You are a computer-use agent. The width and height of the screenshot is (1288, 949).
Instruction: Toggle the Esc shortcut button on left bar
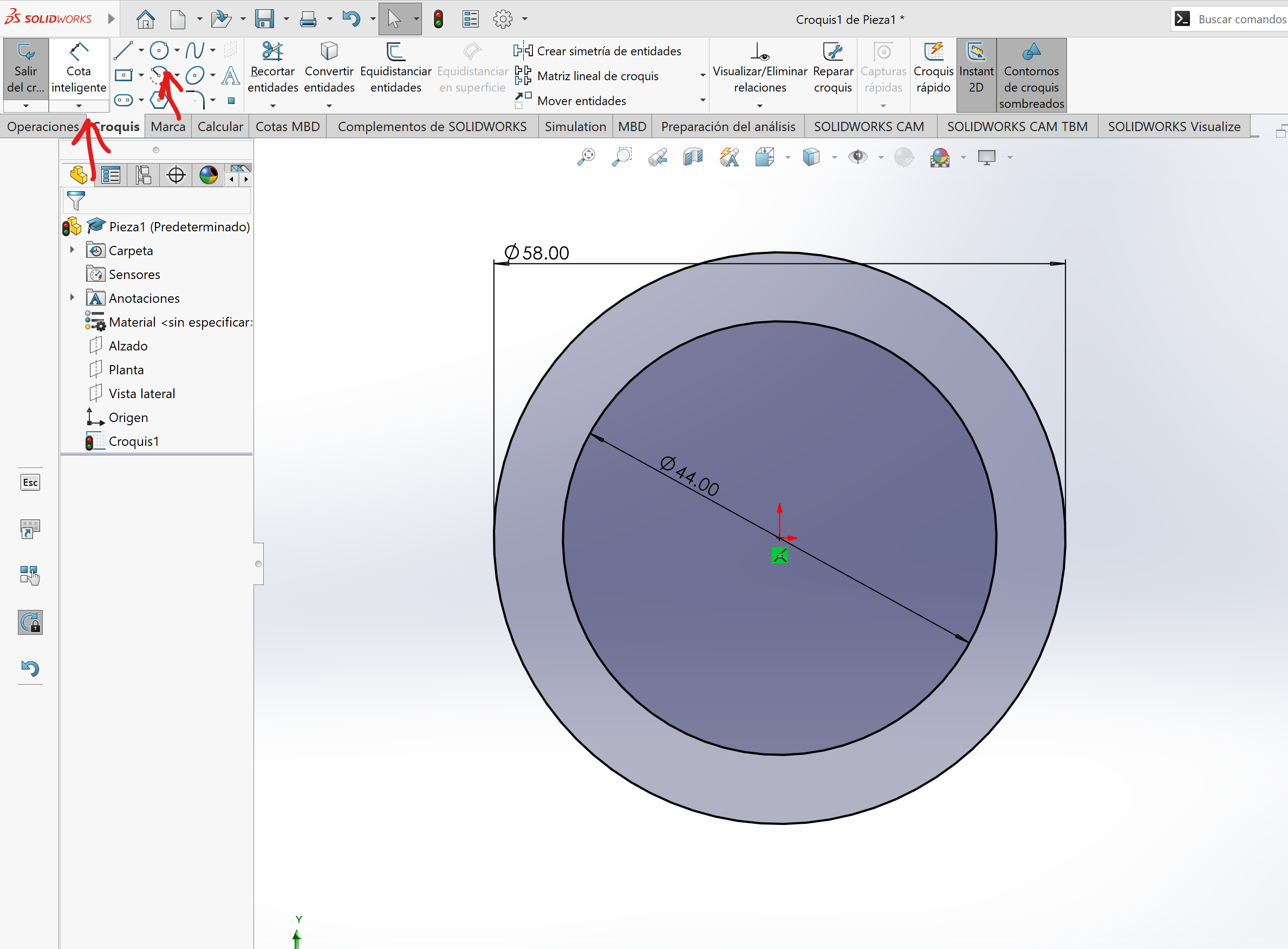point(30,482)
